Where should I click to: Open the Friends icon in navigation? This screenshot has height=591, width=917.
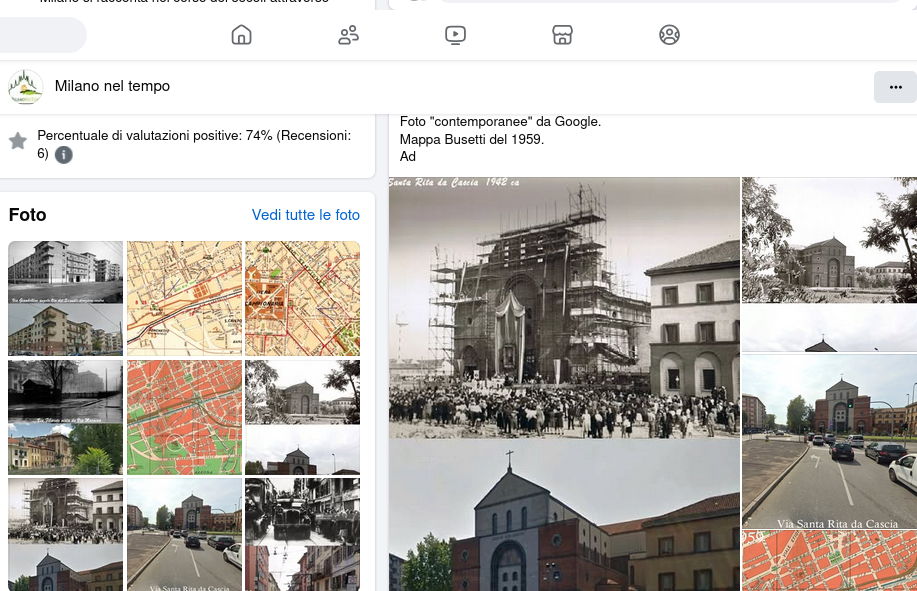click(348, 35)
